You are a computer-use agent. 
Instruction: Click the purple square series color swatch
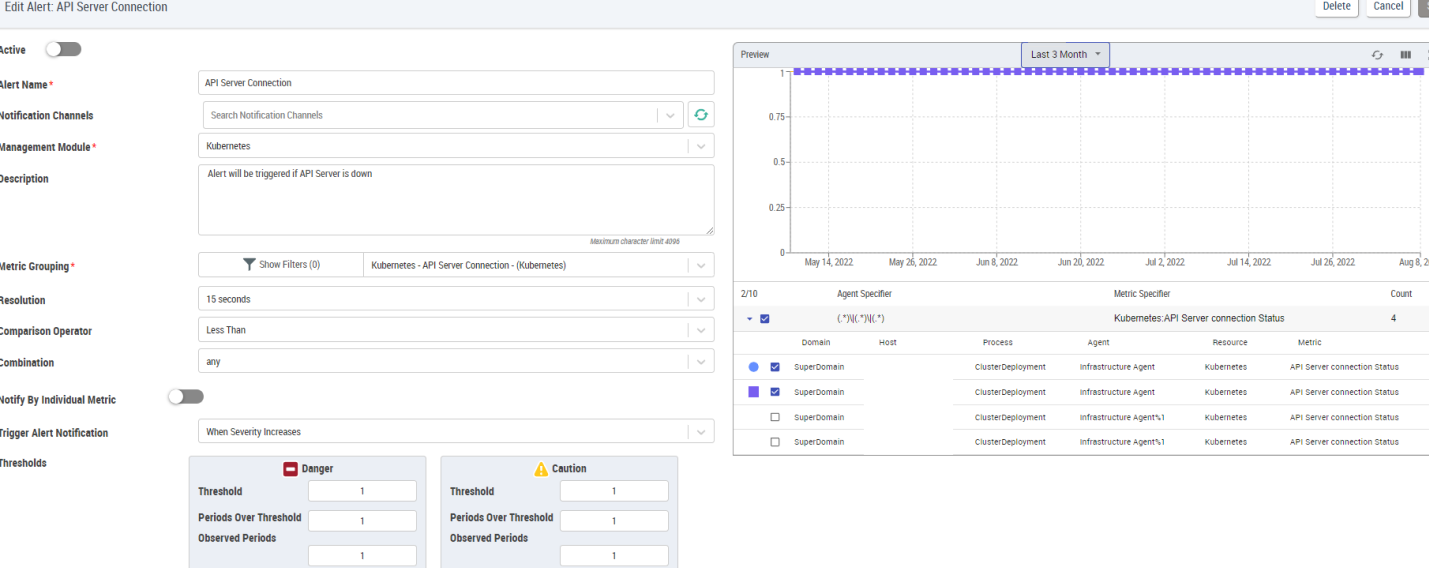754,392
